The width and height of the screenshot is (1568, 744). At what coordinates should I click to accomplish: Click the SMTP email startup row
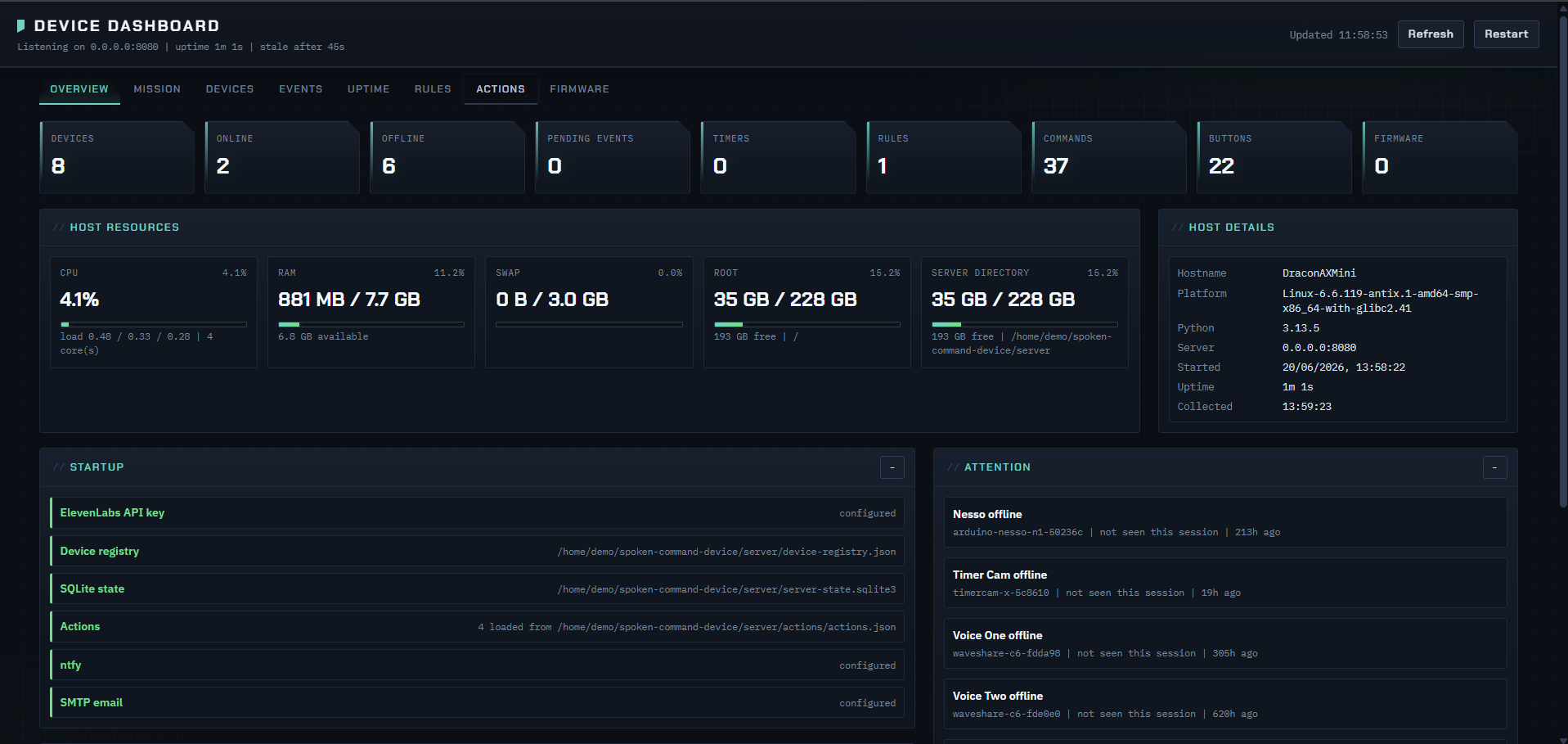point(477,702)
